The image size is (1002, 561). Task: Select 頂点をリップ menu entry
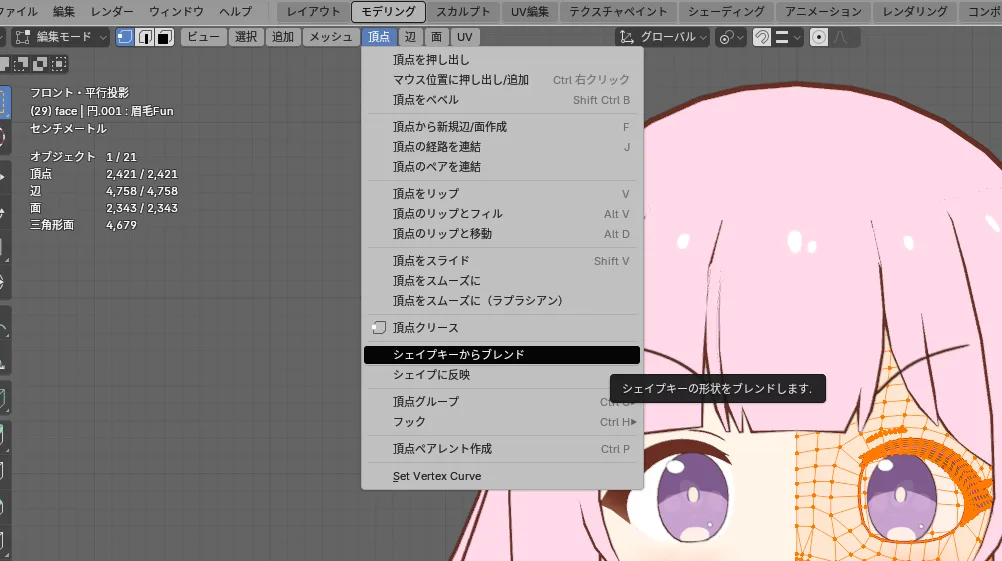click(502, 194)
